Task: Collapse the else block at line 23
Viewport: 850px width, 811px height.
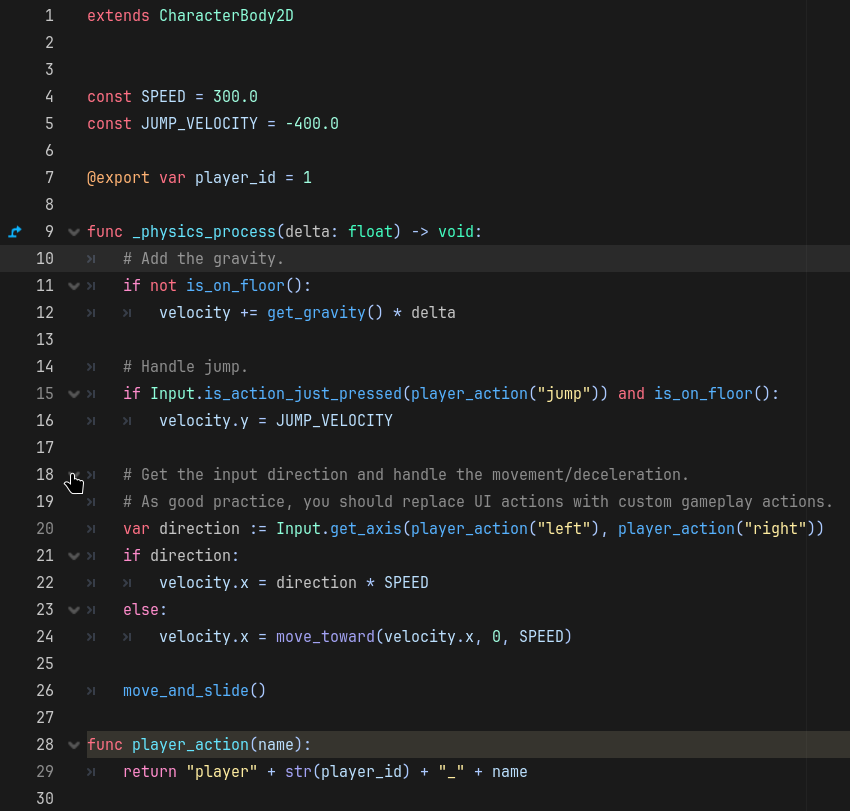Action: coord(74,610)
